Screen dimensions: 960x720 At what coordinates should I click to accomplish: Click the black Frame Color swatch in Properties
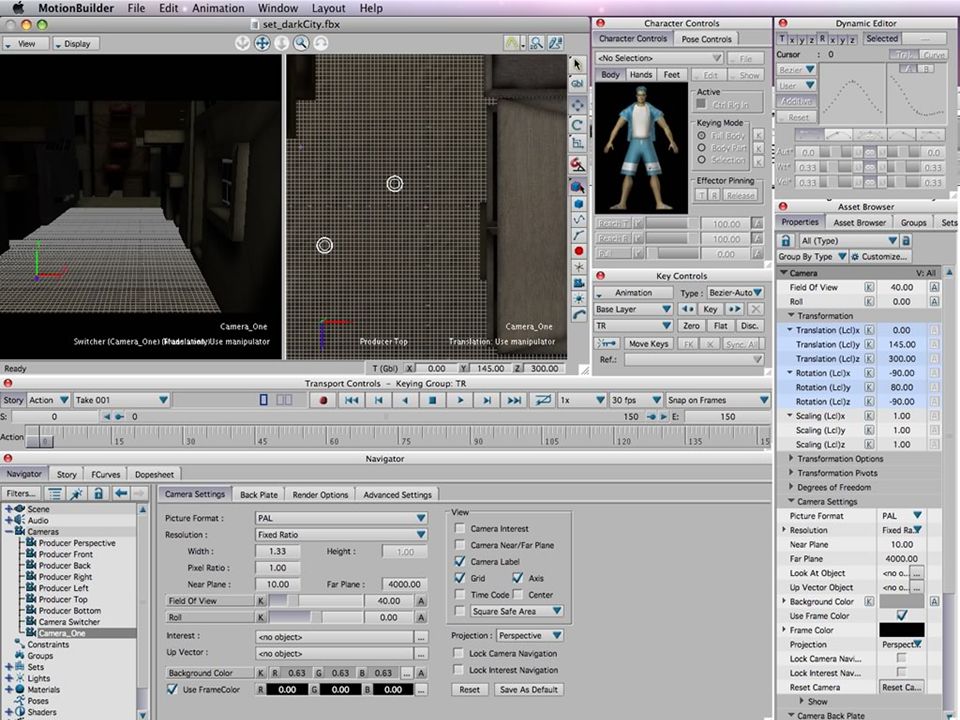coord(901,629)
